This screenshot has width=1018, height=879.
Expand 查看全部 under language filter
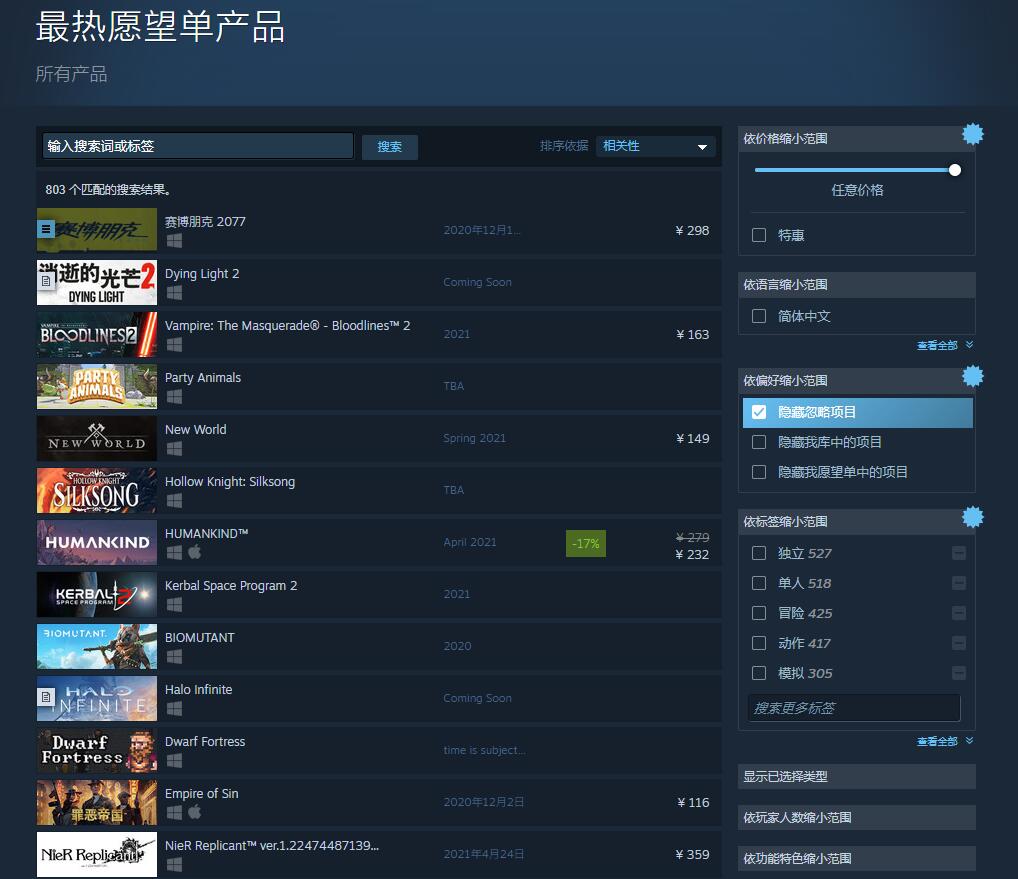coord(944,345)
